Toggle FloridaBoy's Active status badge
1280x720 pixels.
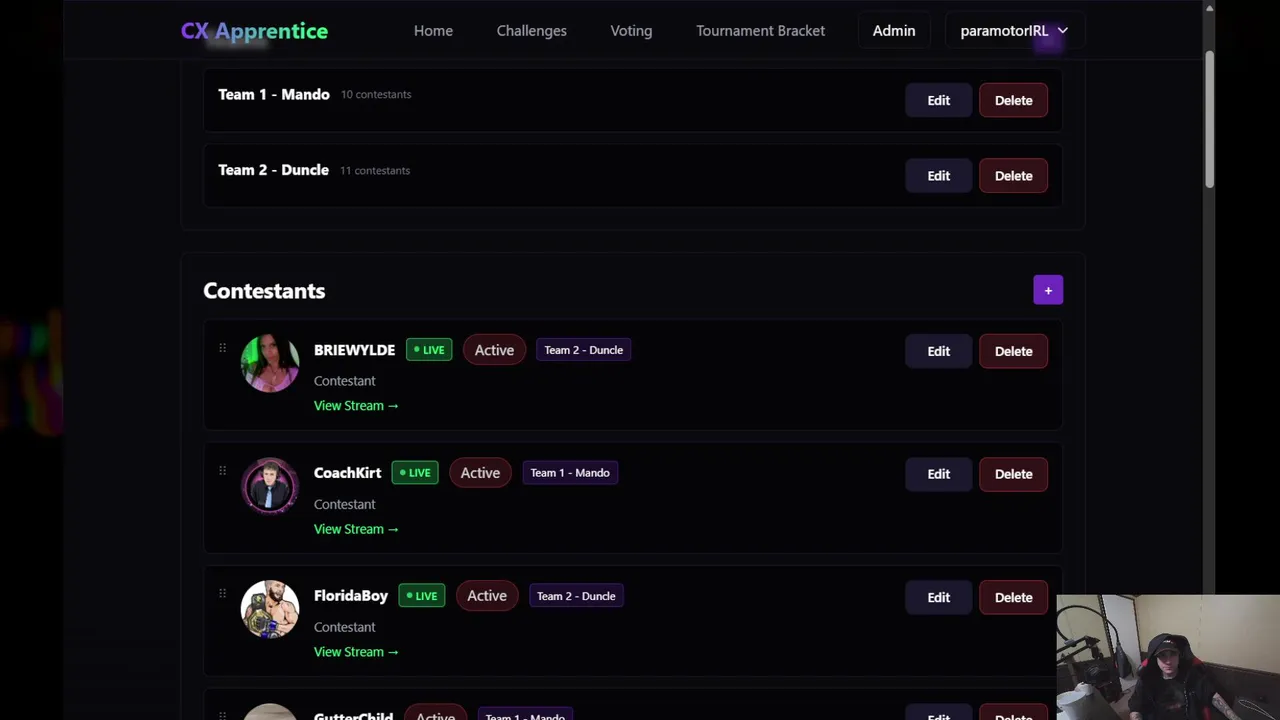tap(487, 596)
